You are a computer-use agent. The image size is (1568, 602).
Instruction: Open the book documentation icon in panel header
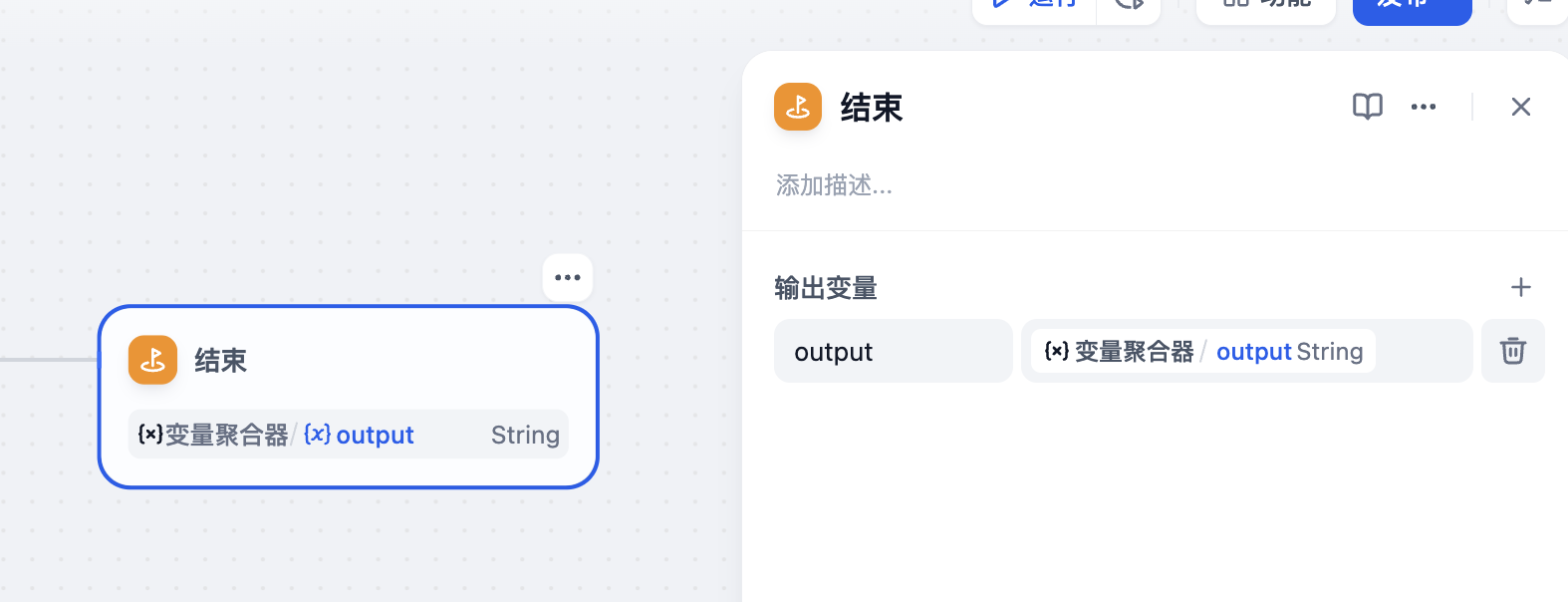pos(1367,106)
